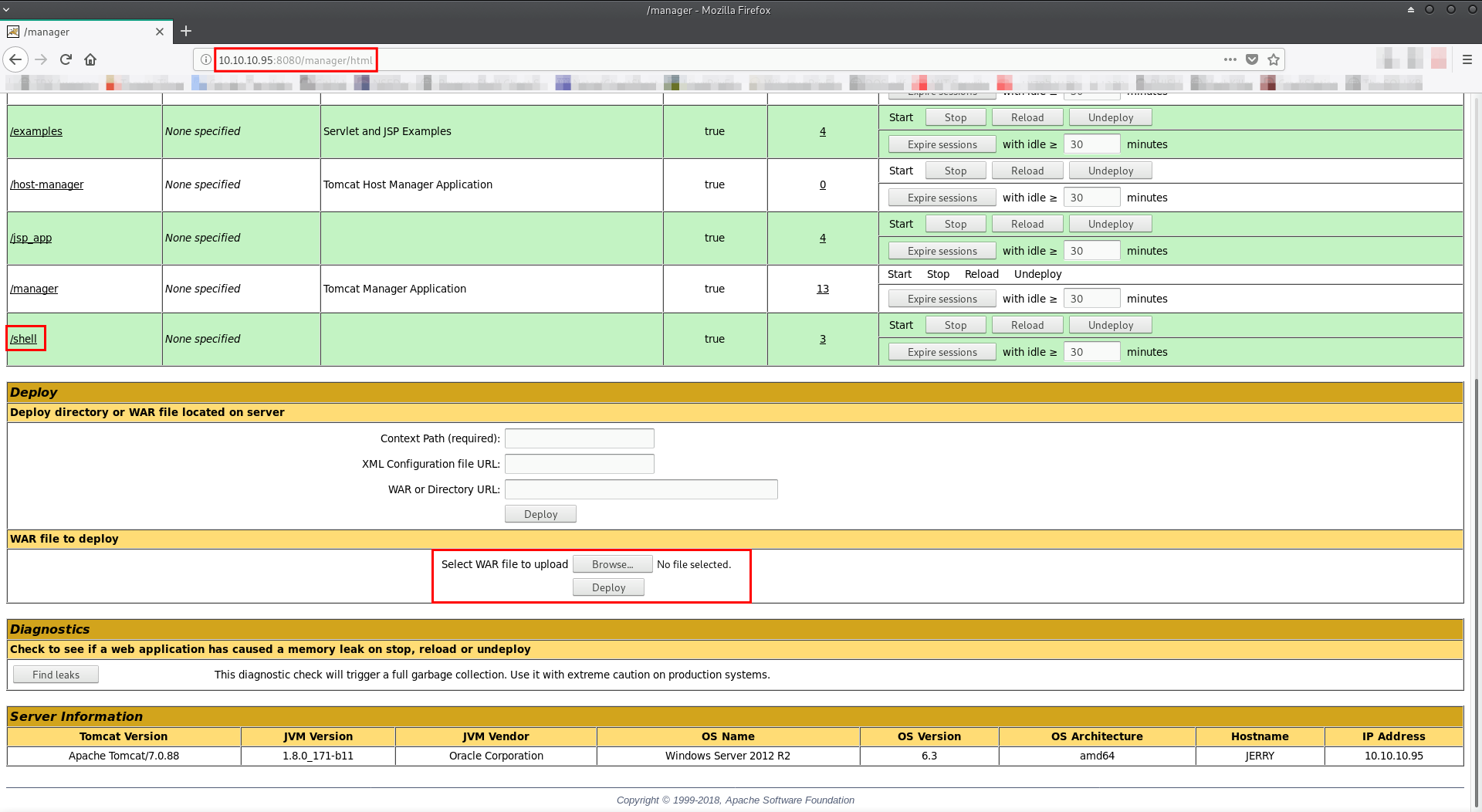Bookmark this page with star icon
The width and height of the screenshot is (1482, 812).
[x=1274, y=59]
